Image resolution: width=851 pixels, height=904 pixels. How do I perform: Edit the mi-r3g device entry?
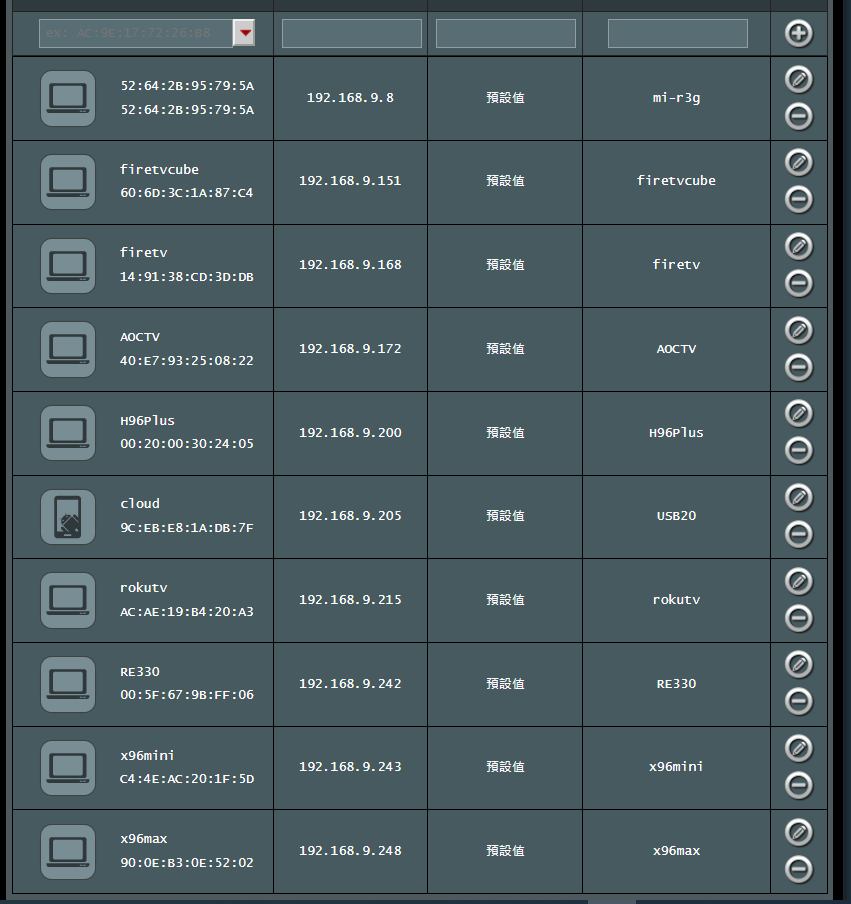[x=798, y=79]
